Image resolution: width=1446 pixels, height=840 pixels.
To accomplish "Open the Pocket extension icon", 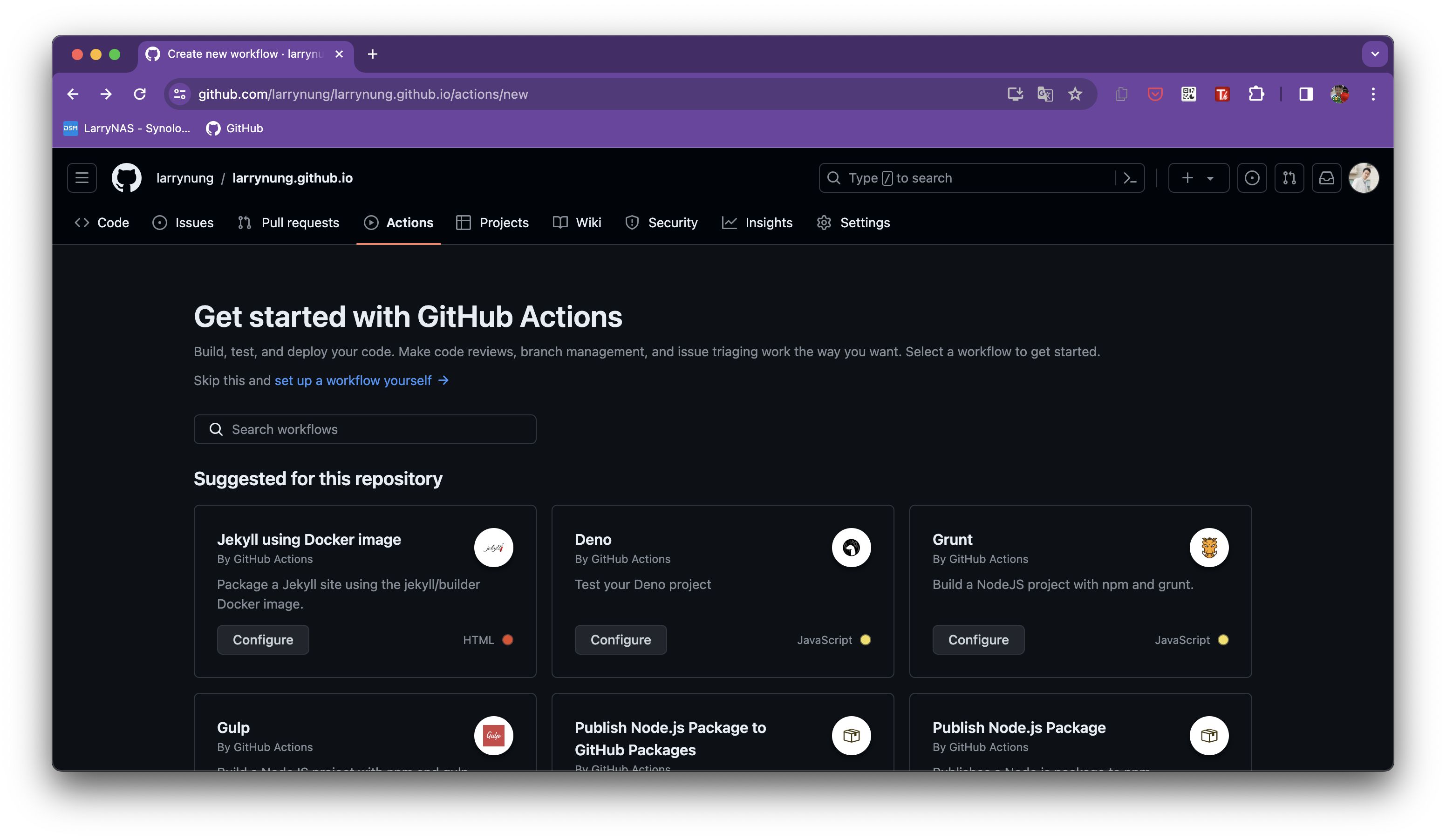I will click(1154, 94).
